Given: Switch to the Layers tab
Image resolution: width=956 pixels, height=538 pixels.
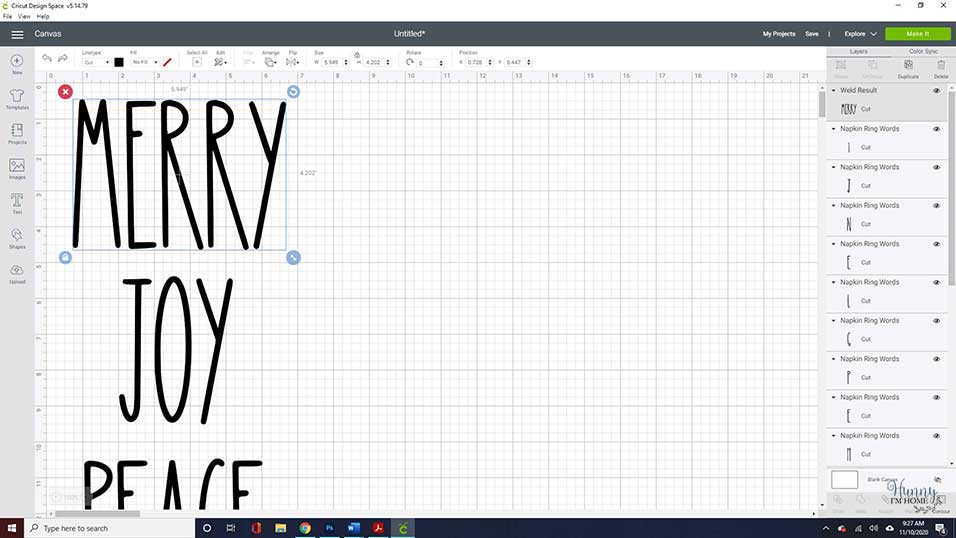Looking at the screenshot, I should pyautogui.click(x=858, y=51).
